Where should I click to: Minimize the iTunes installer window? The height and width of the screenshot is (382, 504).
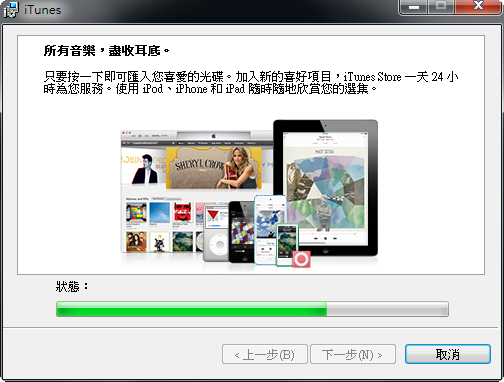[413, 6]
